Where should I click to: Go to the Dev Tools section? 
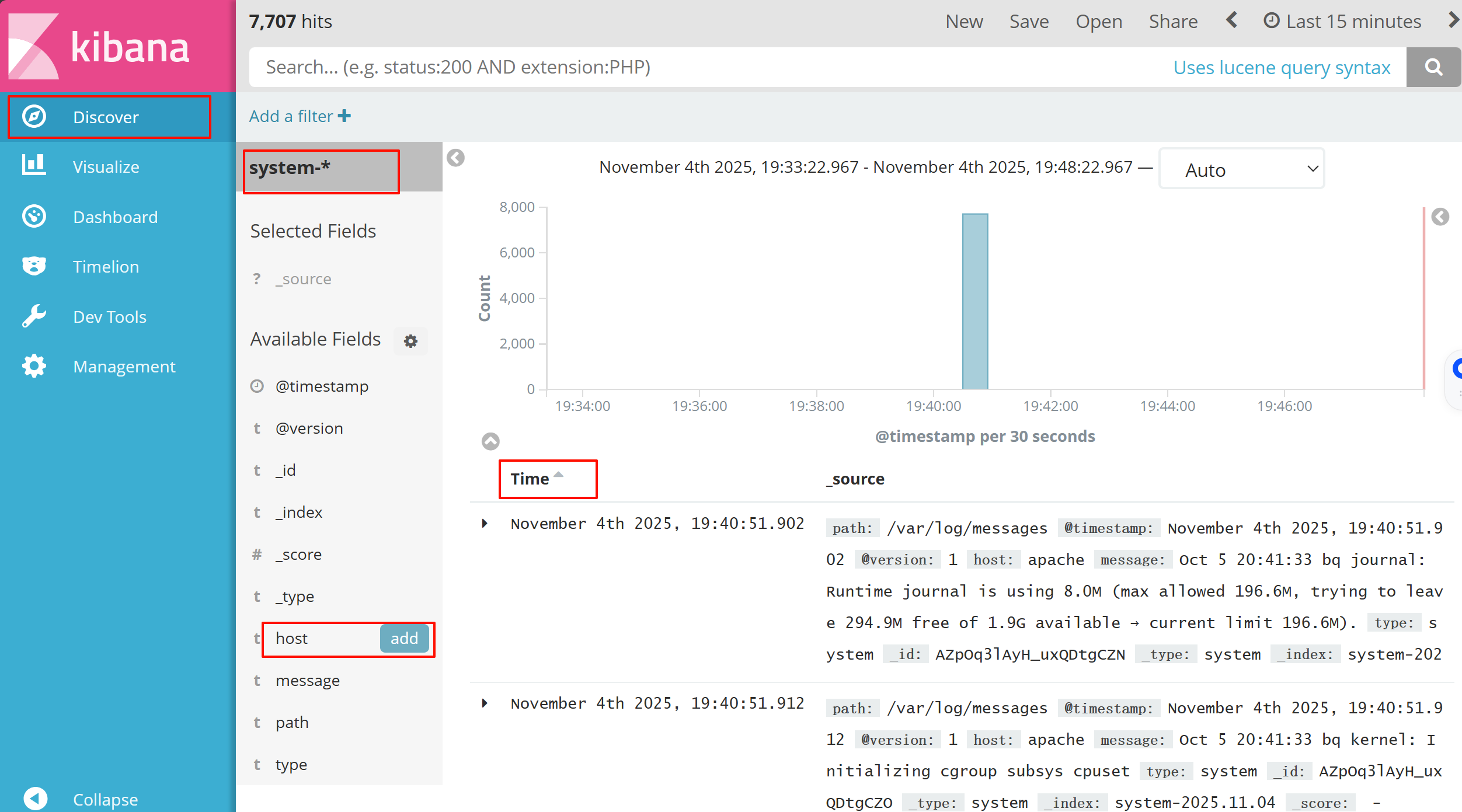pyautogui.click(x=118, y=316)
